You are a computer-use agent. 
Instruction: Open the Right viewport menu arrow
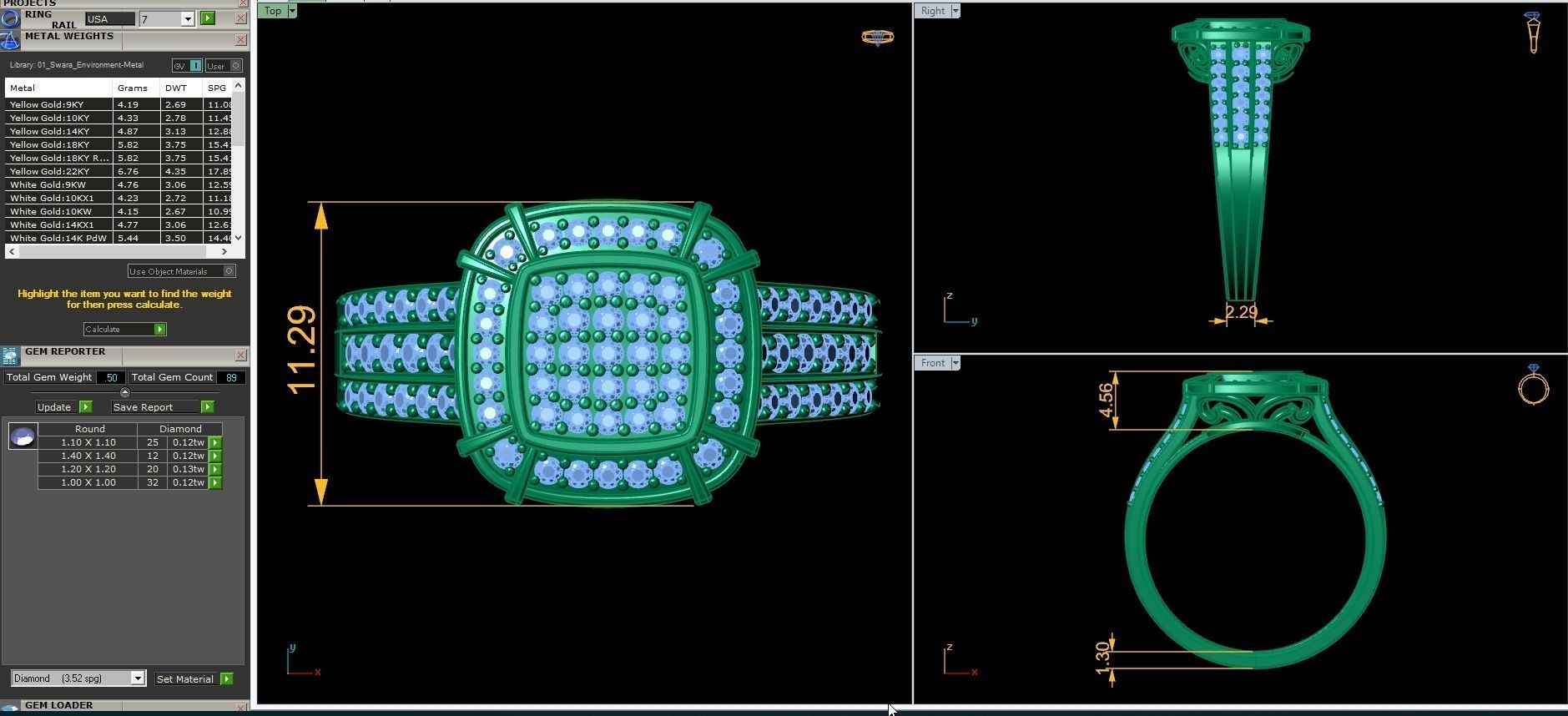(x=955, y=11)
